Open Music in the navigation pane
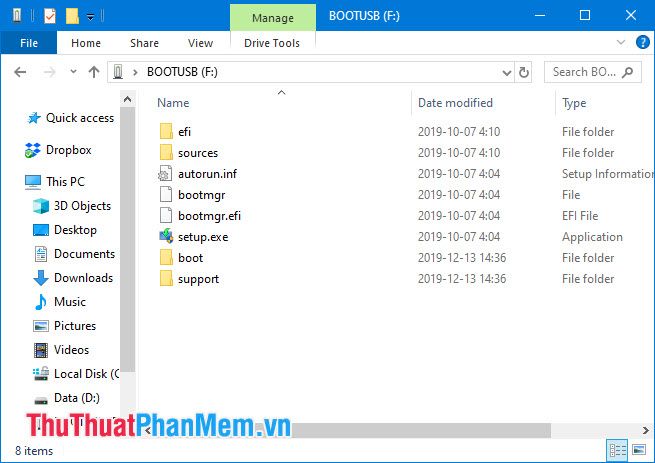Viewport: 655px width, 463px height. click(60, 302)
